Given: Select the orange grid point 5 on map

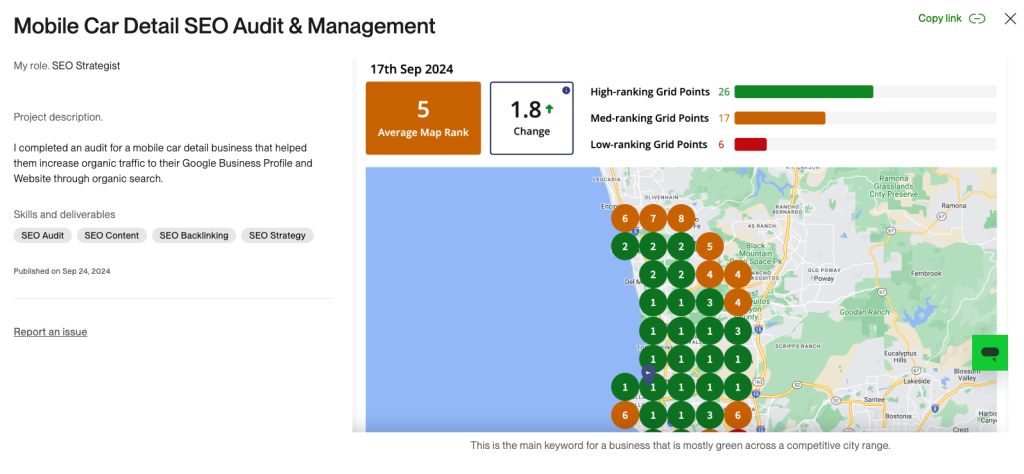Looking at the screenshot, I should pos(709,246).
